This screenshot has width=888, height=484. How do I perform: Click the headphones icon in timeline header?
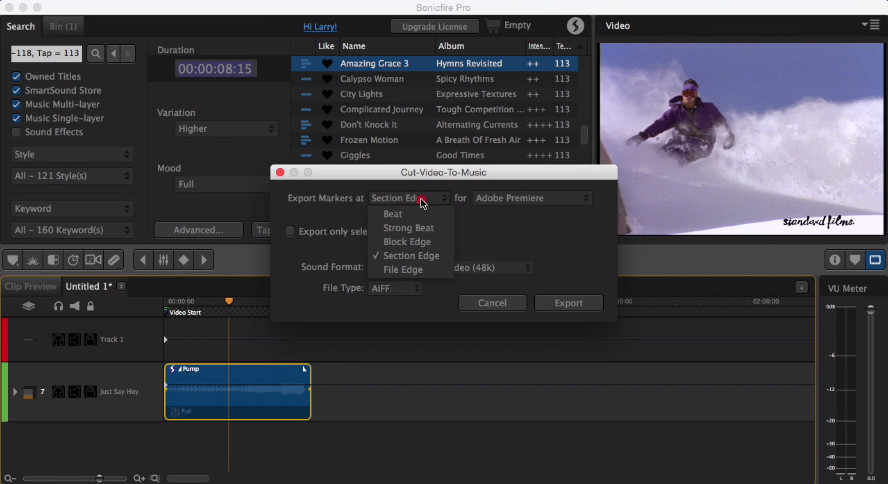click(x=58, y=306)
